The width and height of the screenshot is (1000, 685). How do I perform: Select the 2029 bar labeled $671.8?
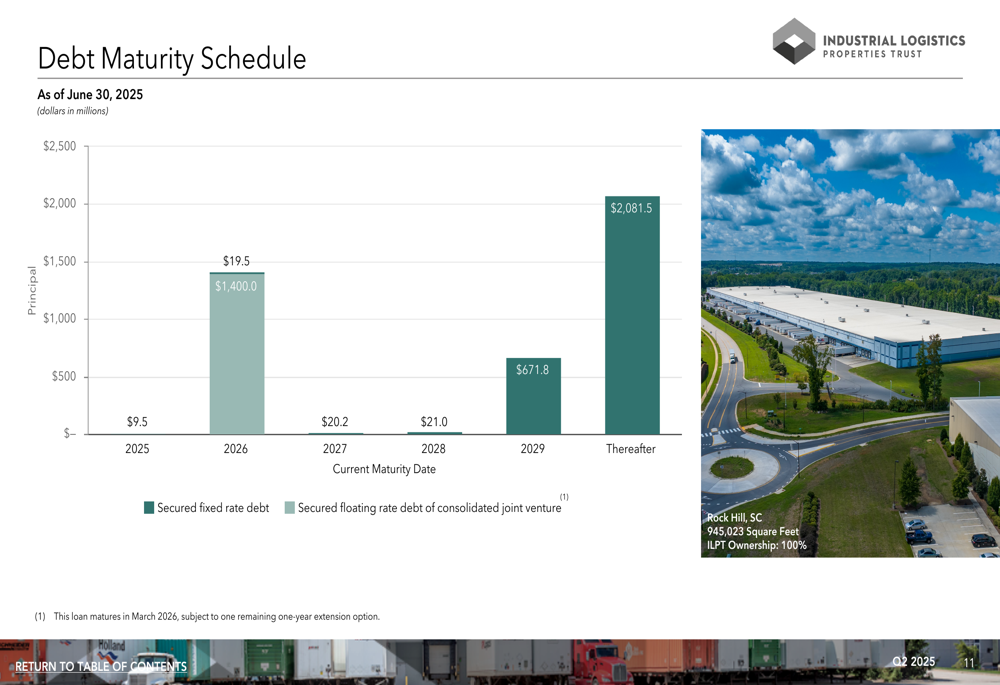(533, 396)
